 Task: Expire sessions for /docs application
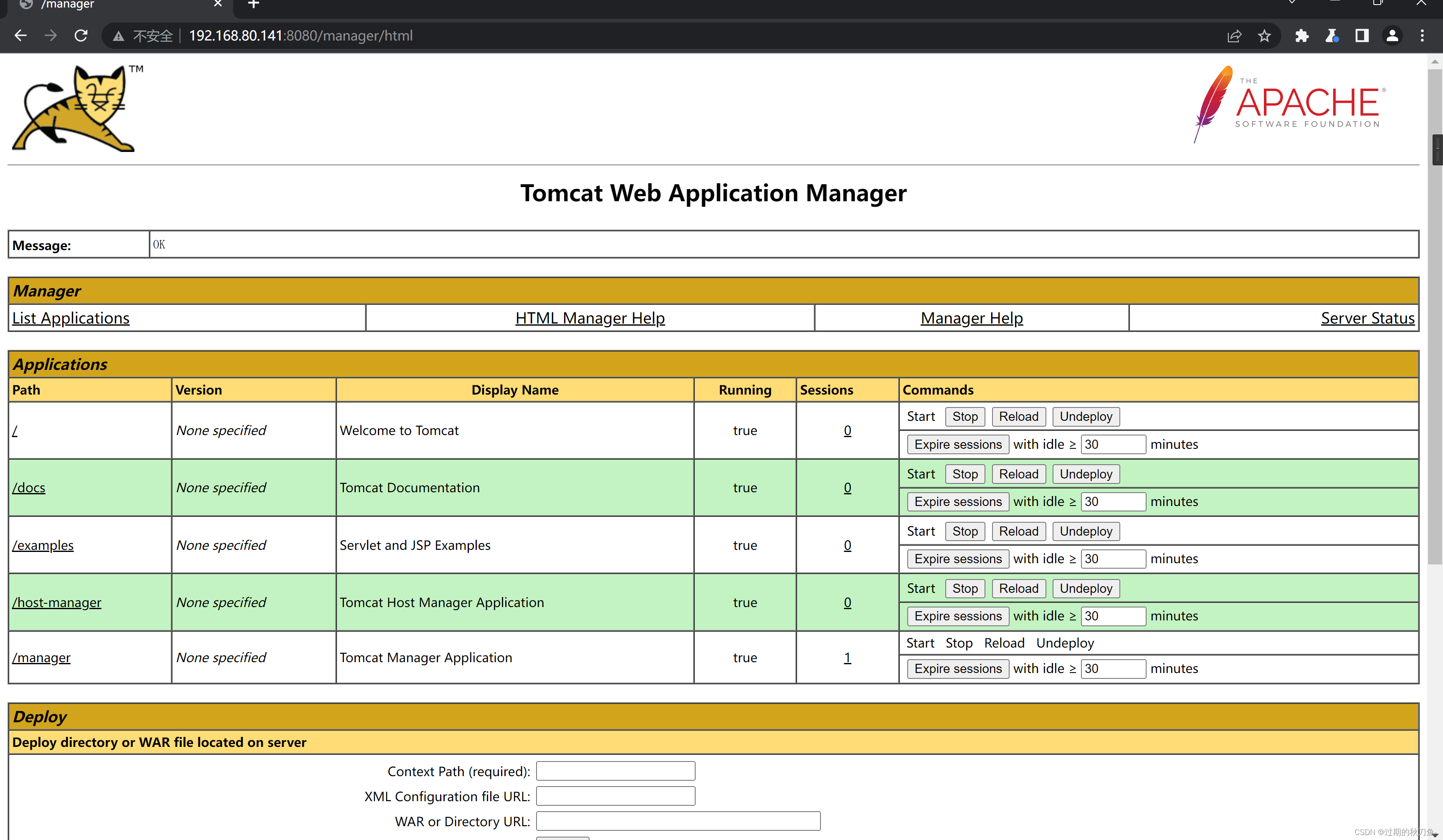coord(958,501)
